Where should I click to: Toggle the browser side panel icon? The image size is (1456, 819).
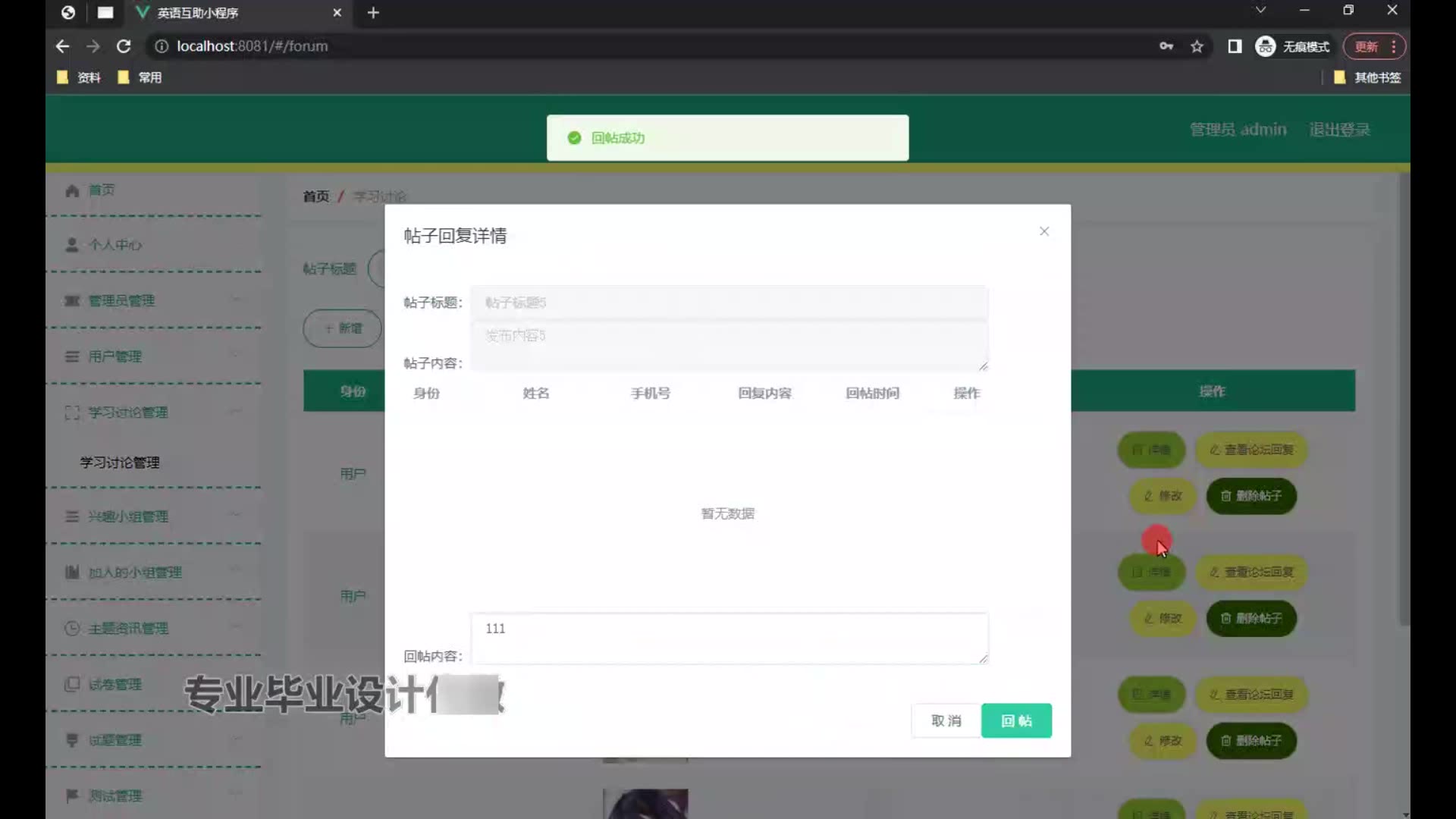point(1235,46)
